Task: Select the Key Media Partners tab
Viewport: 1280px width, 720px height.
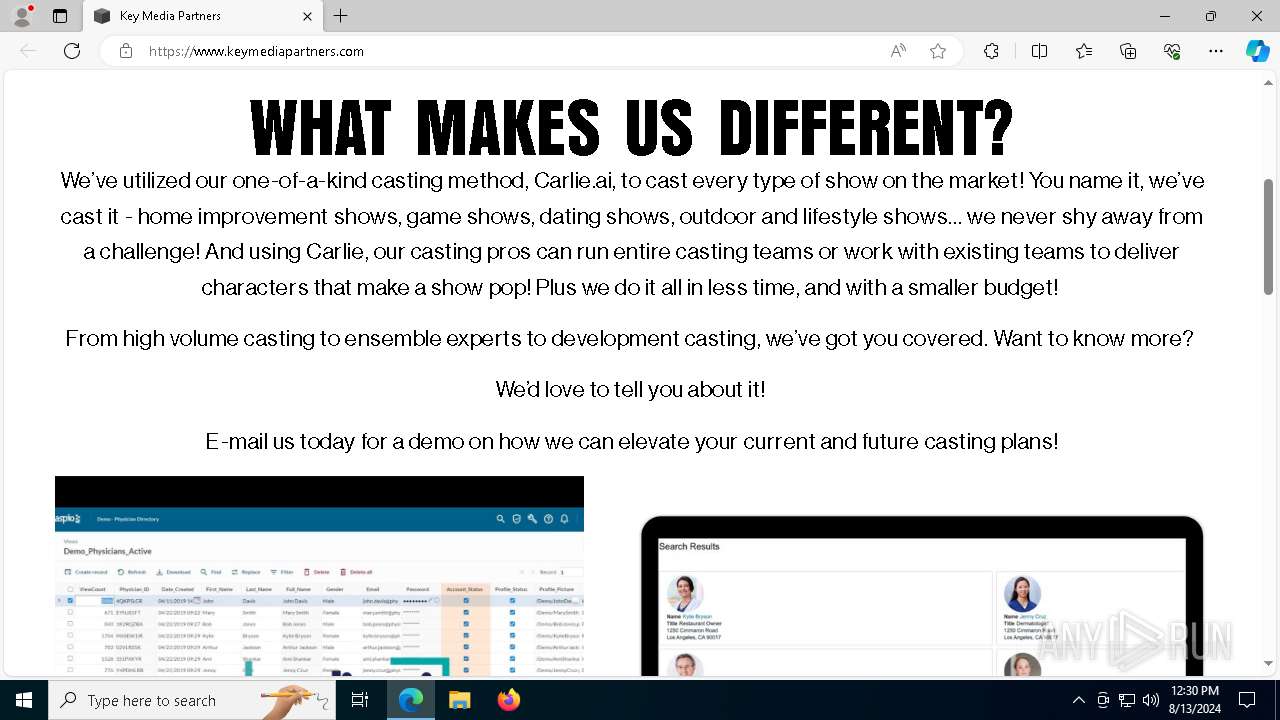Action: [203, 16]
